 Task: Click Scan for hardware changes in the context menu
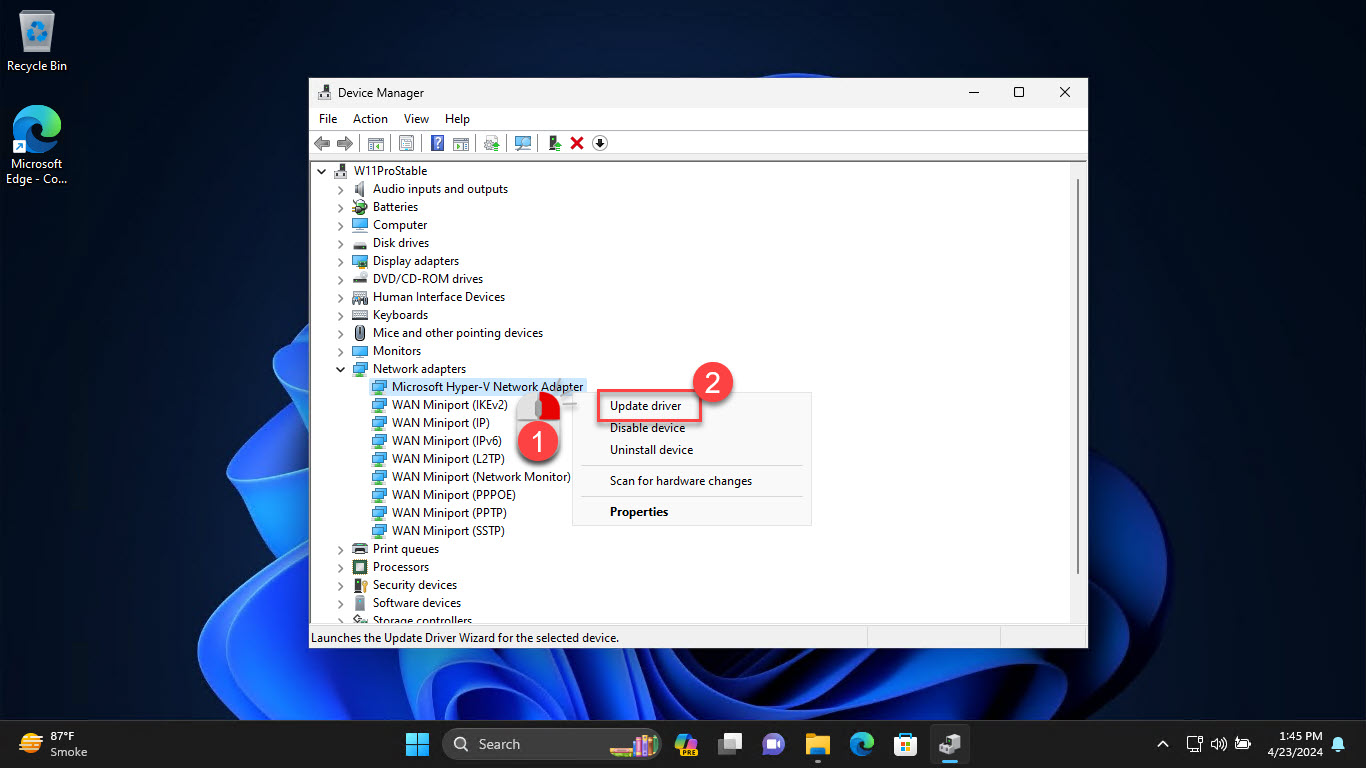click(680, 481)
